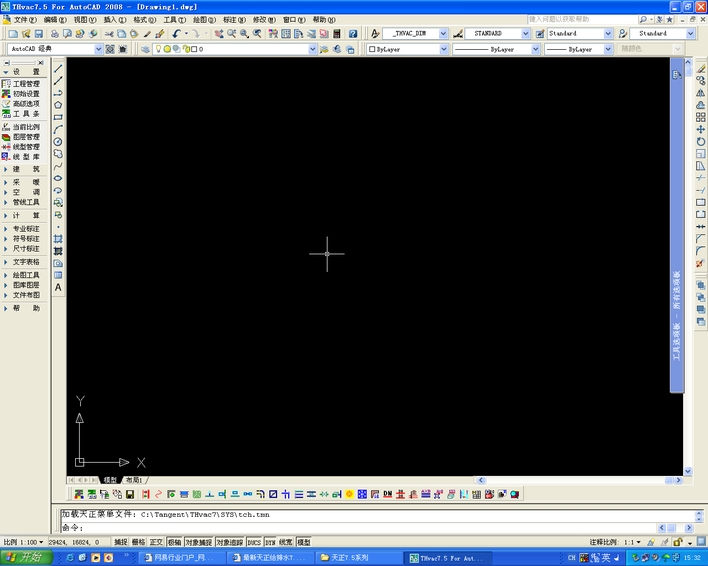Click the vertical scrollbar down arrow
708x566 pixels.
[688, 471]
